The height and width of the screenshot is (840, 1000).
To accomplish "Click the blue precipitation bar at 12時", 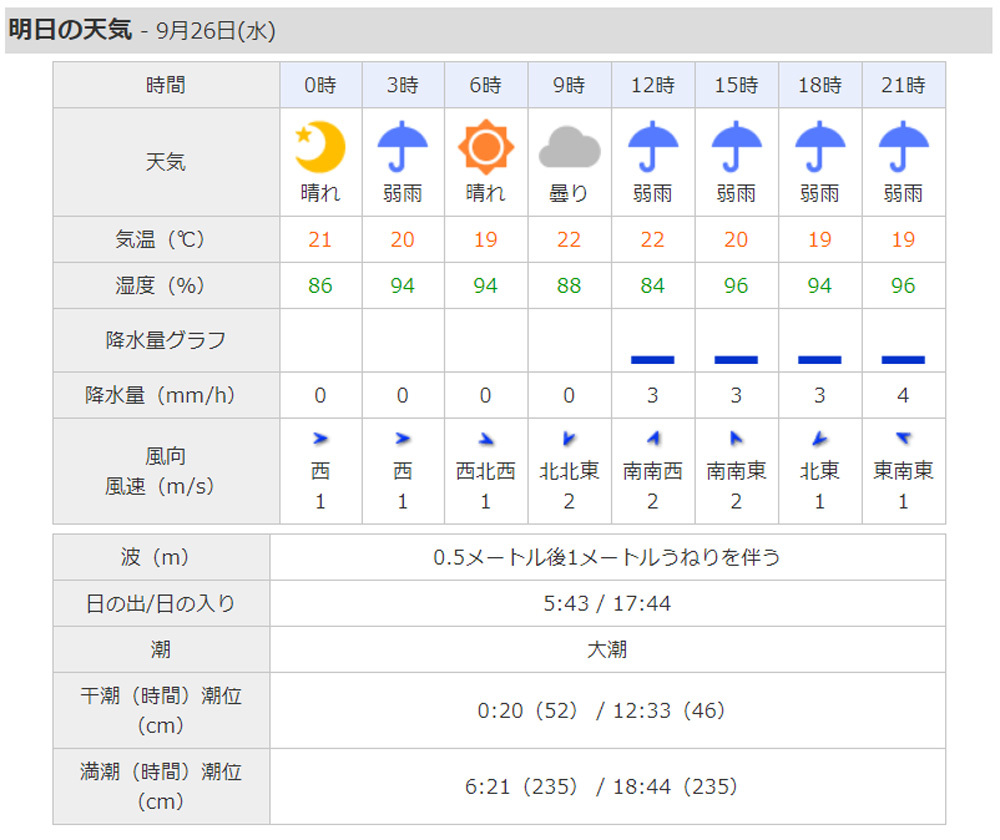I will click(653, 359).
